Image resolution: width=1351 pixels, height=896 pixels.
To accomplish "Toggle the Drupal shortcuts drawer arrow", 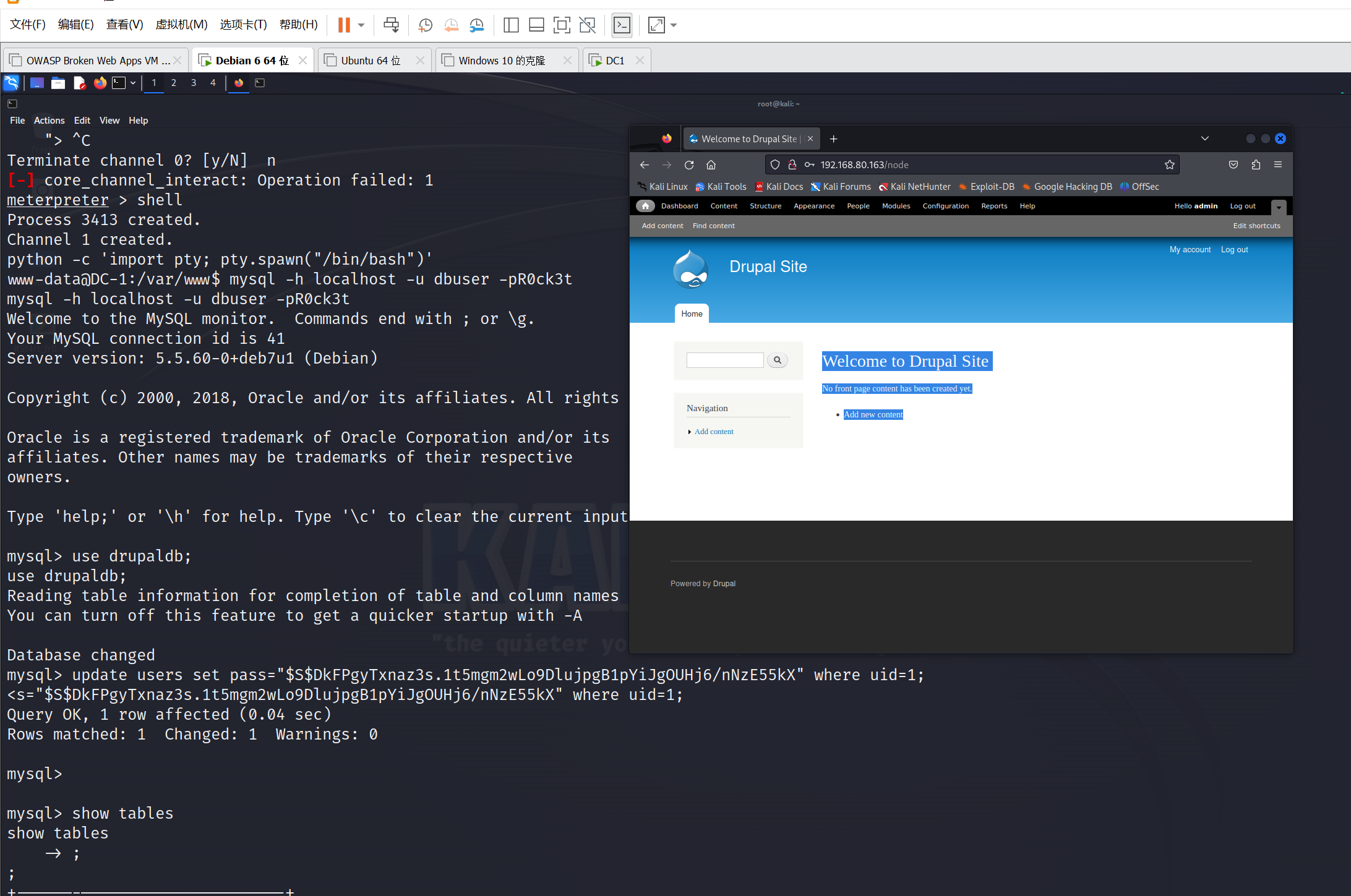I will point(1279,207).
